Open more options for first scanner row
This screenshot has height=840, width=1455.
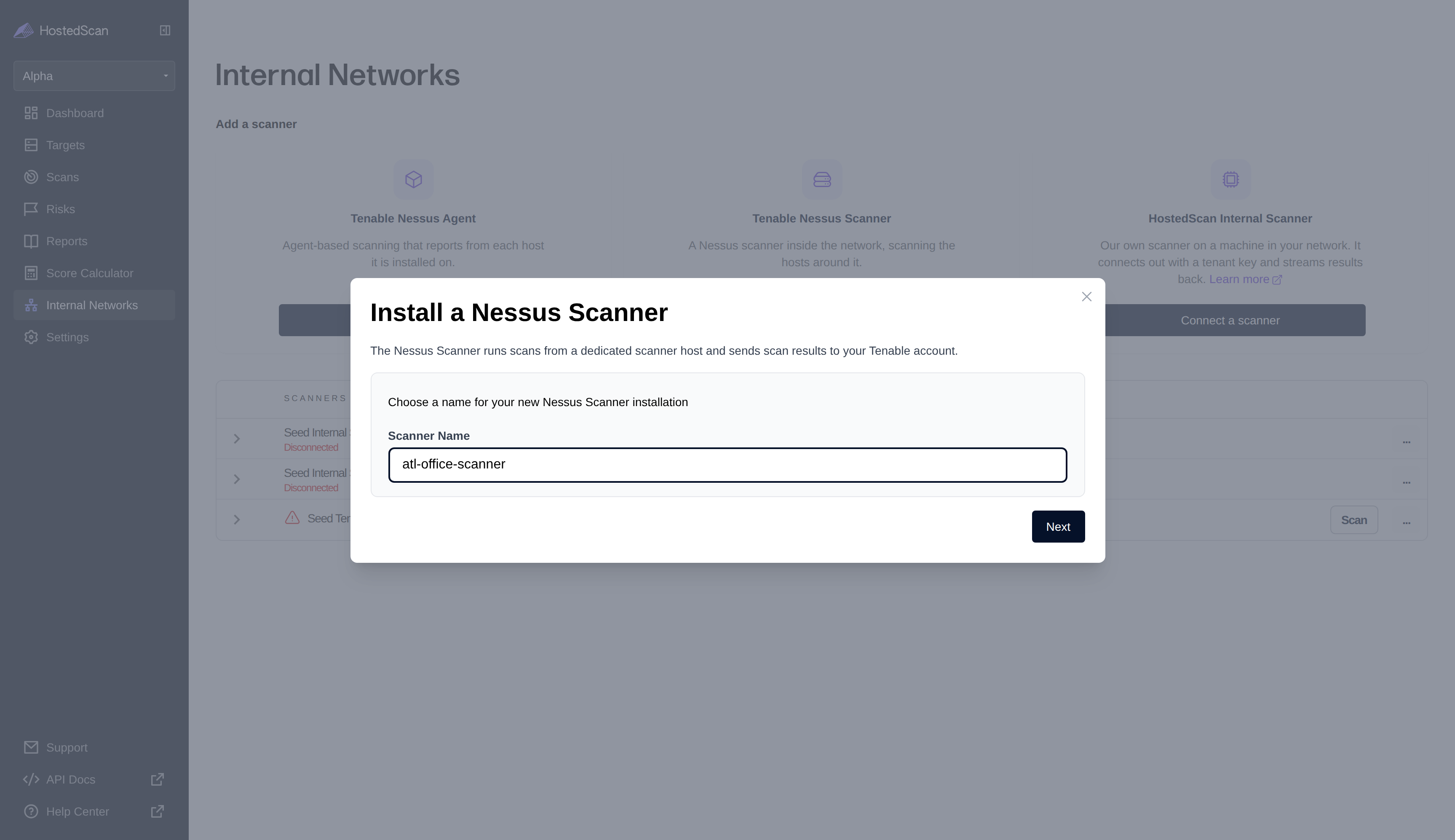1407,441
